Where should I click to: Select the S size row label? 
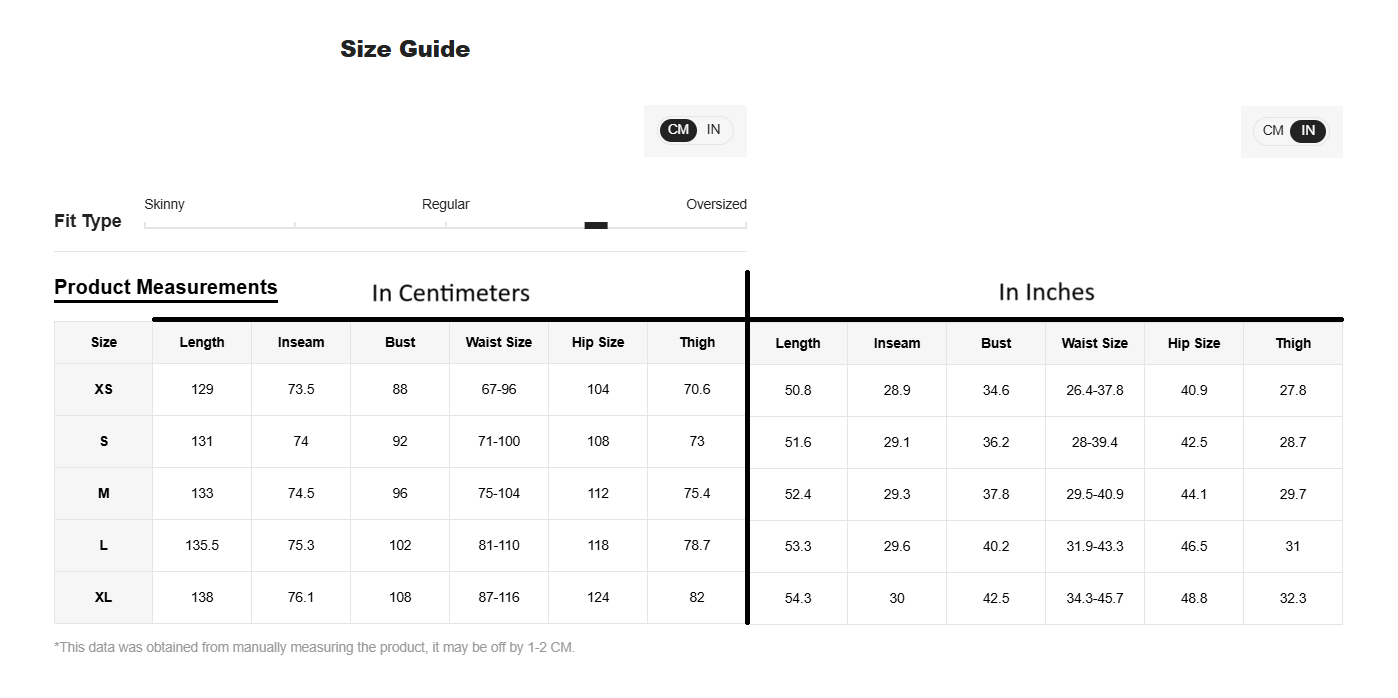click(104, 441)
